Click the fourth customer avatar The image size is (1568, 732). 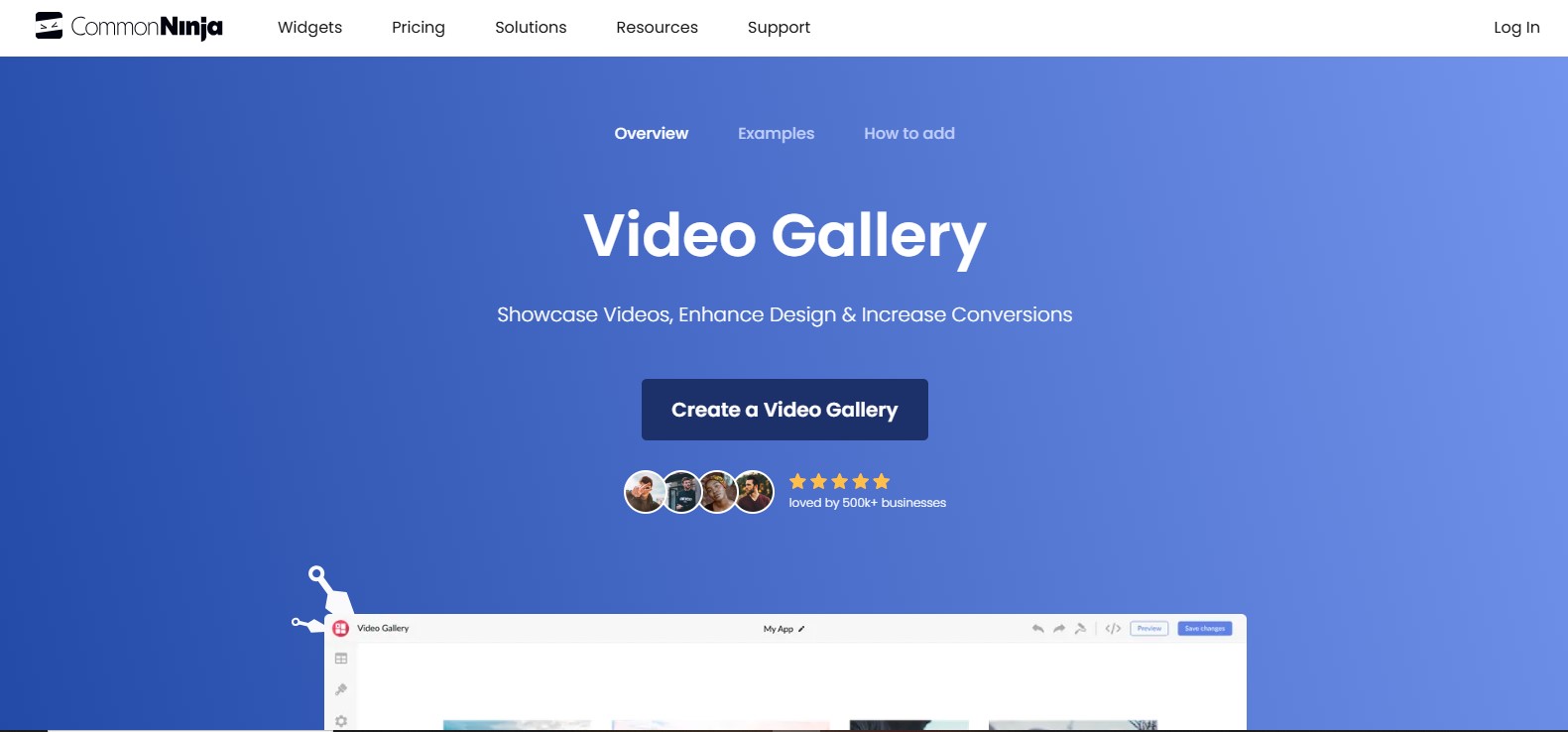click(x=754, y=492)
